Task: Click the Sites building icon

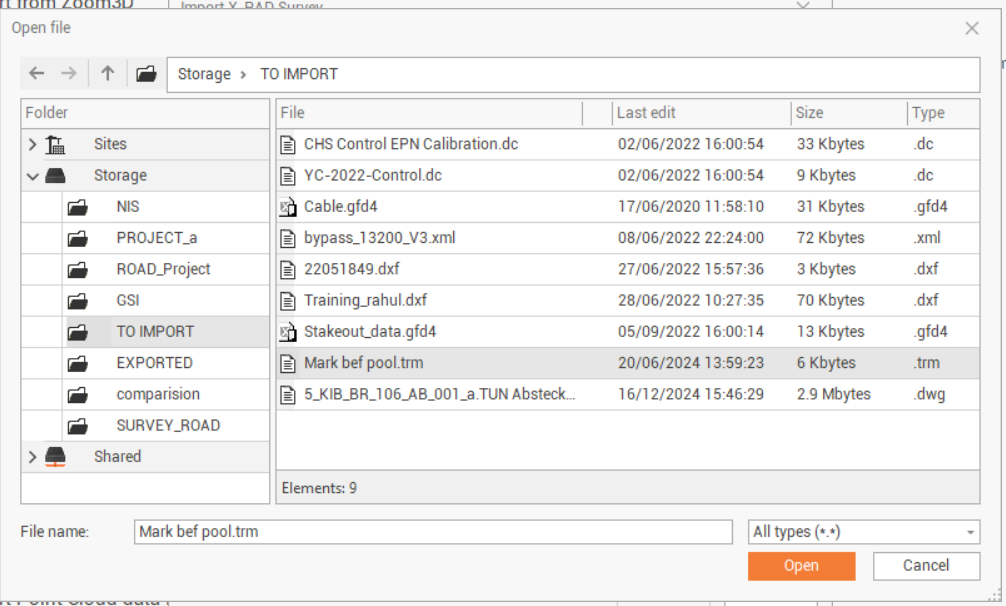Action: [55, 144]
